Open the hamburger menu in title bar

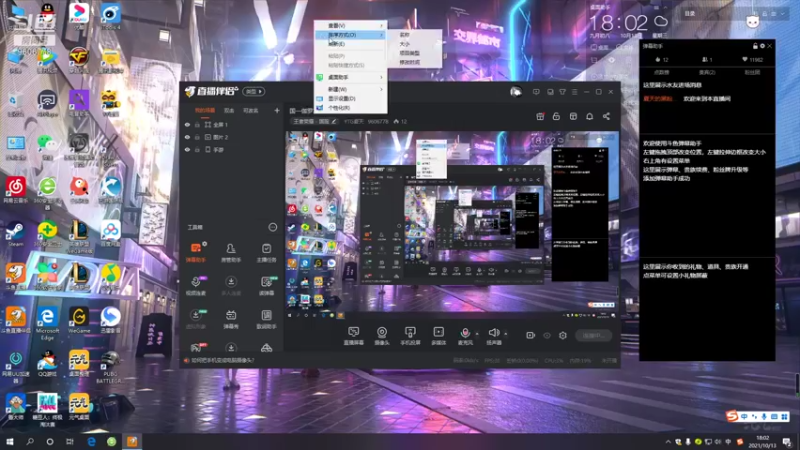point(574,92)
